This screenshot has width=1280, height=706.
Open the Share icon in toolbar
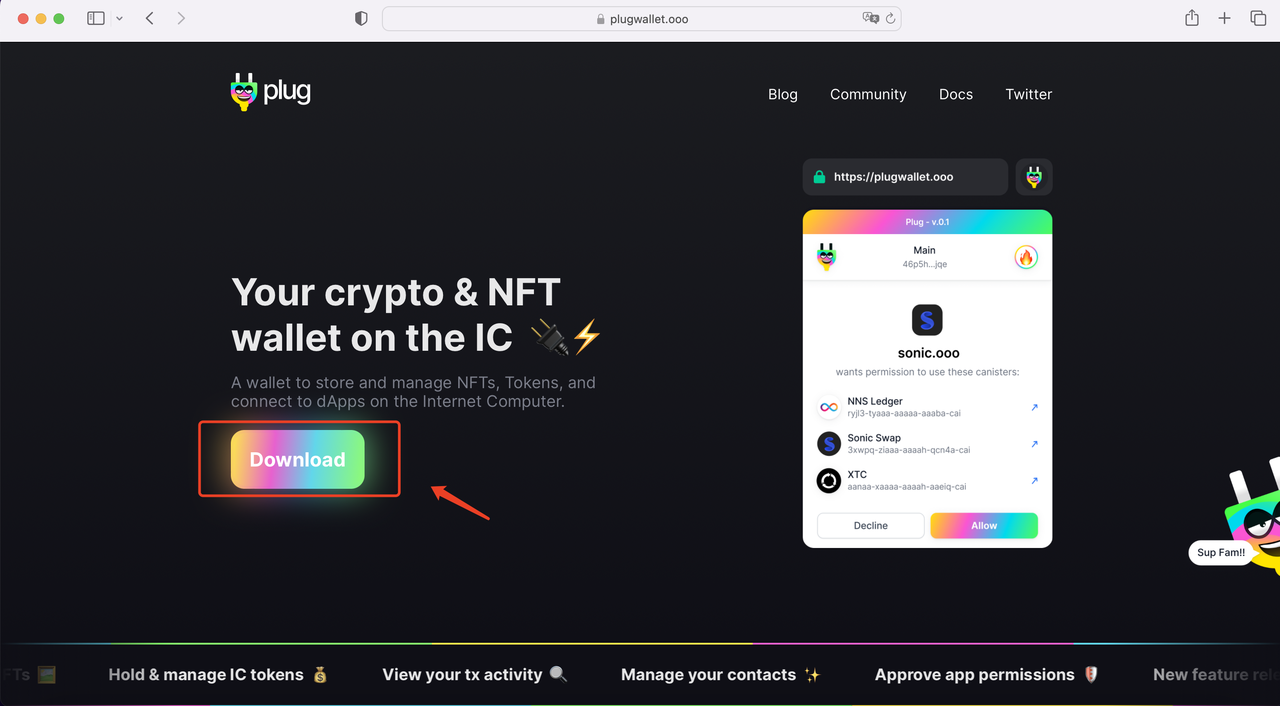click(1192, 18)
